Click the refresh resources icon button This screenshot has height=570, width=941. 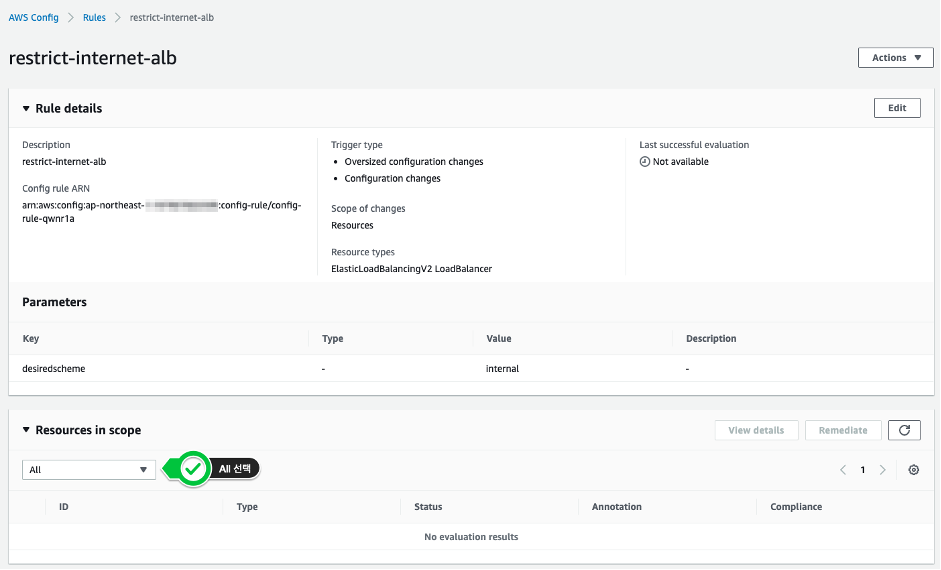(904, 430)
